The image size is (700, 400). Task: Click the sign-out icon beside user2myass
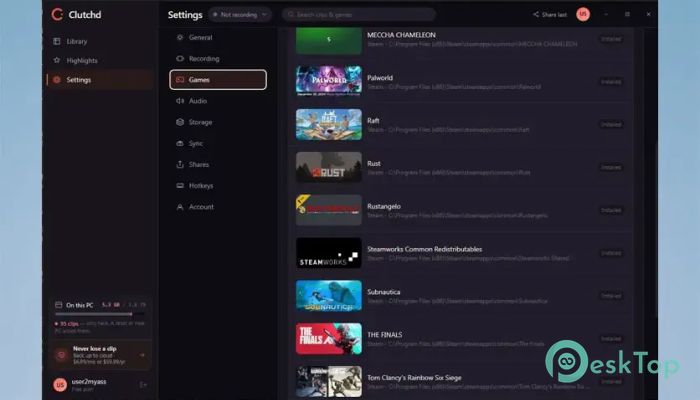tap(143, 384)
